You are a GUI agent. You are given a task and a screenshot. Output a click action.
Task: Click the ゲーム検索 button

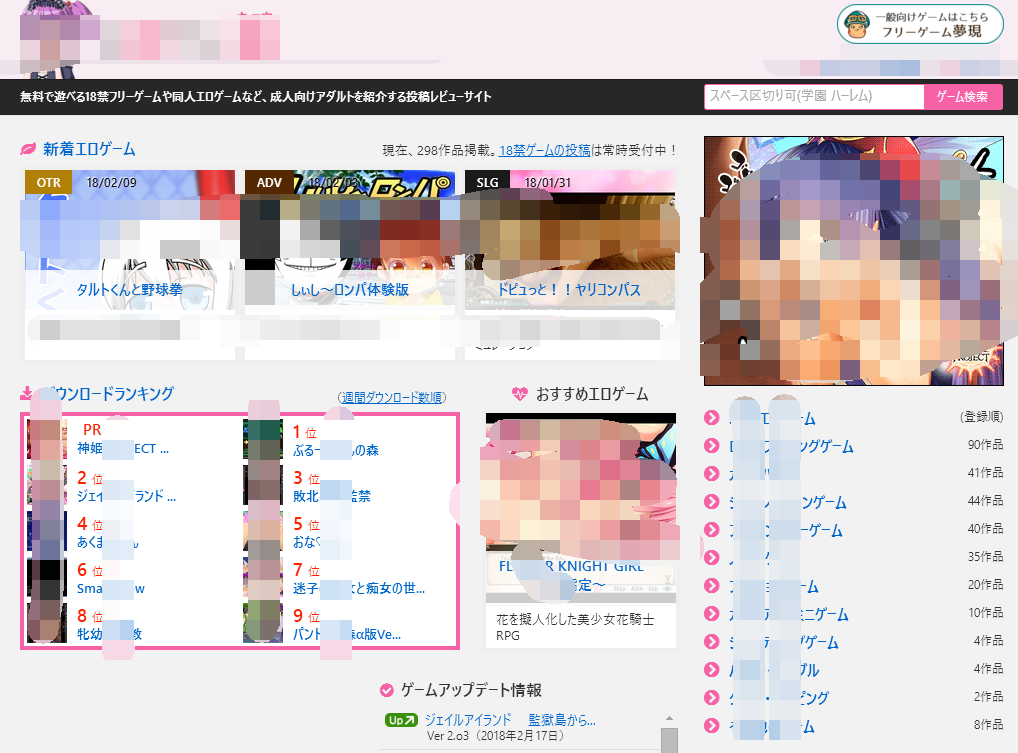[x=962, y=97]
